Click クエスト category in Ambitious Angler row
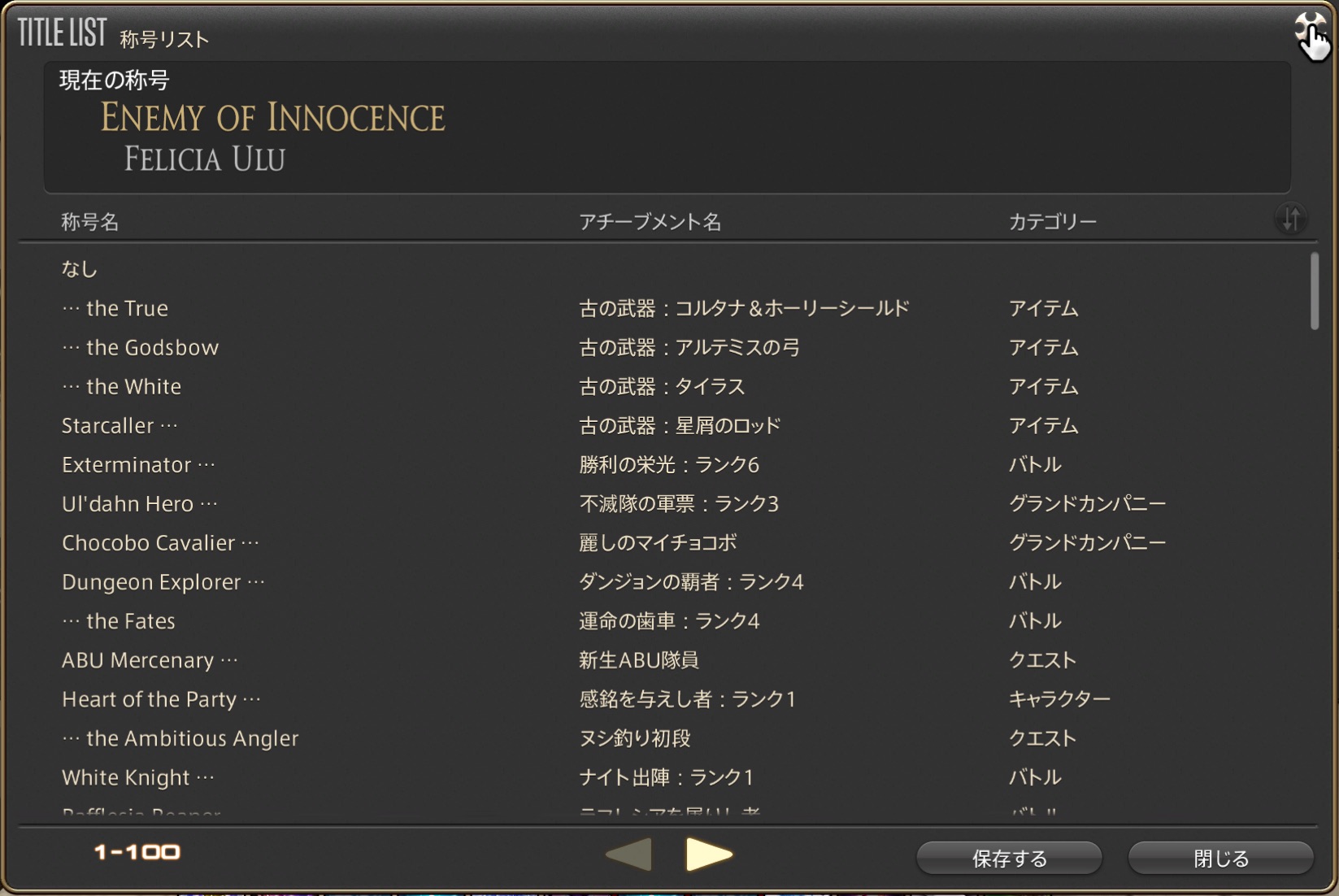Screen dimensions: 1339x896 pos(1042,737)
